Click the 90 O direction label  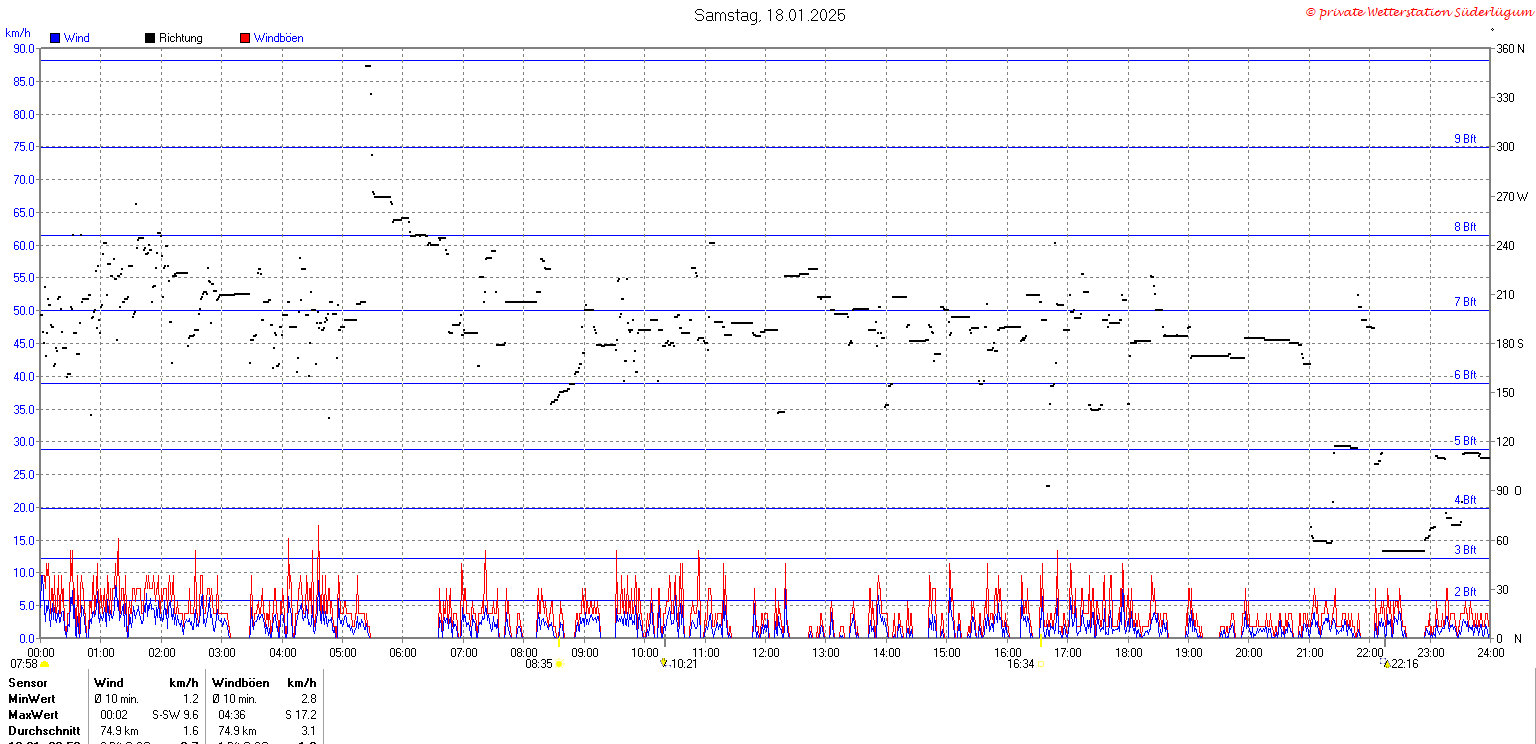1509,491
